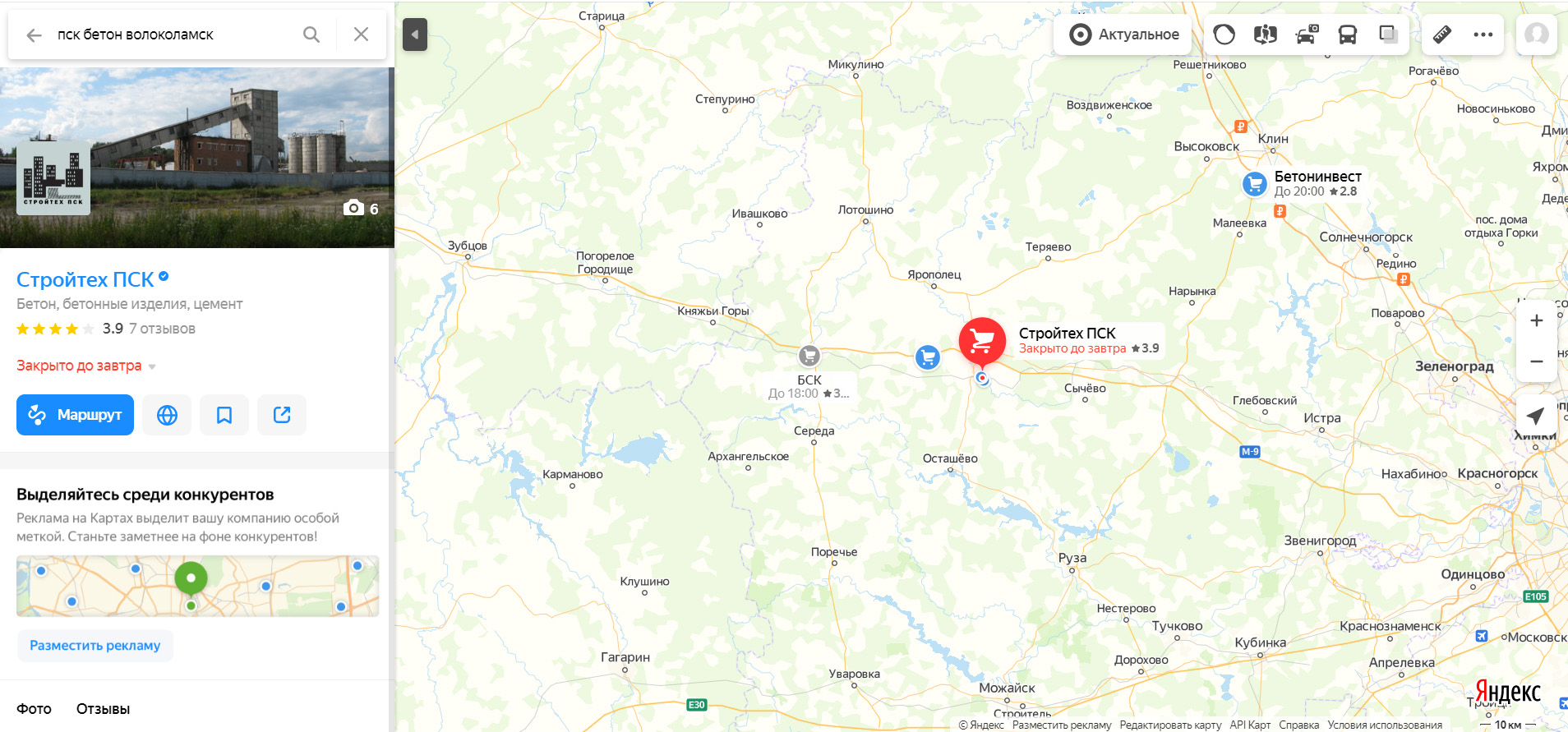Screen dimensions: 1568x732
Task: Open the three-dot more options menu
Action: click(1483, 35)
